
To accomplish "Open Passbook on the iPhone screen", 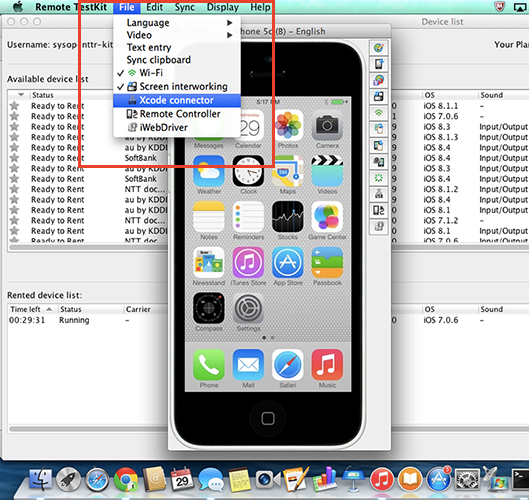I will [327, 262].
